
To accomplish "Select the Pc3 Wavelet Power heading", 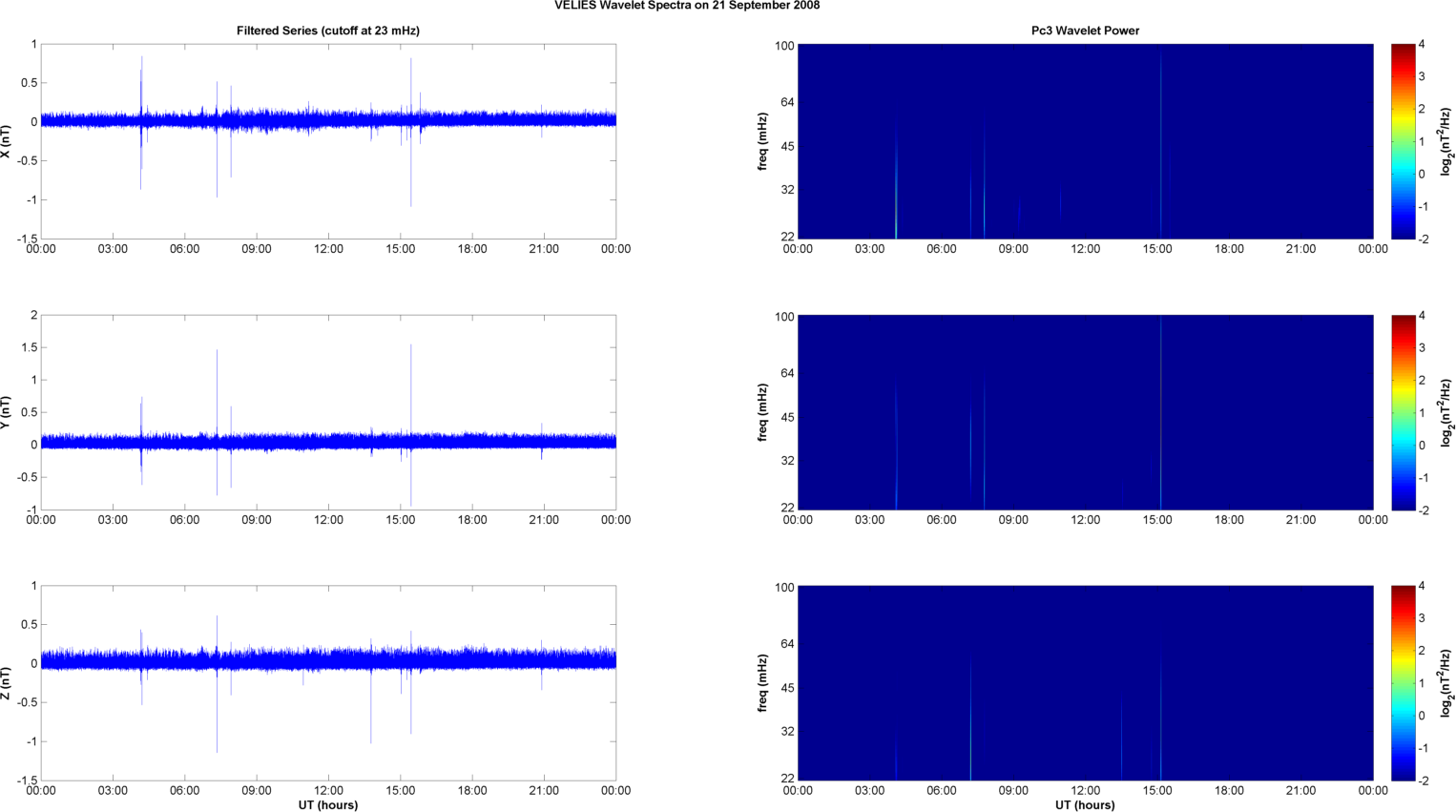I will point(1085,31).
